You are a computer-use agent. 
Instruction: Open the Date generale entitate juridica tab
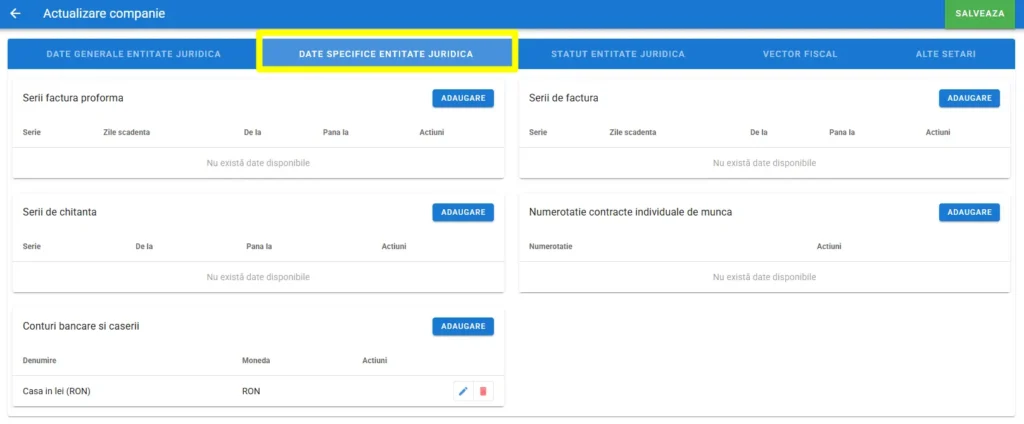point(133,54)
